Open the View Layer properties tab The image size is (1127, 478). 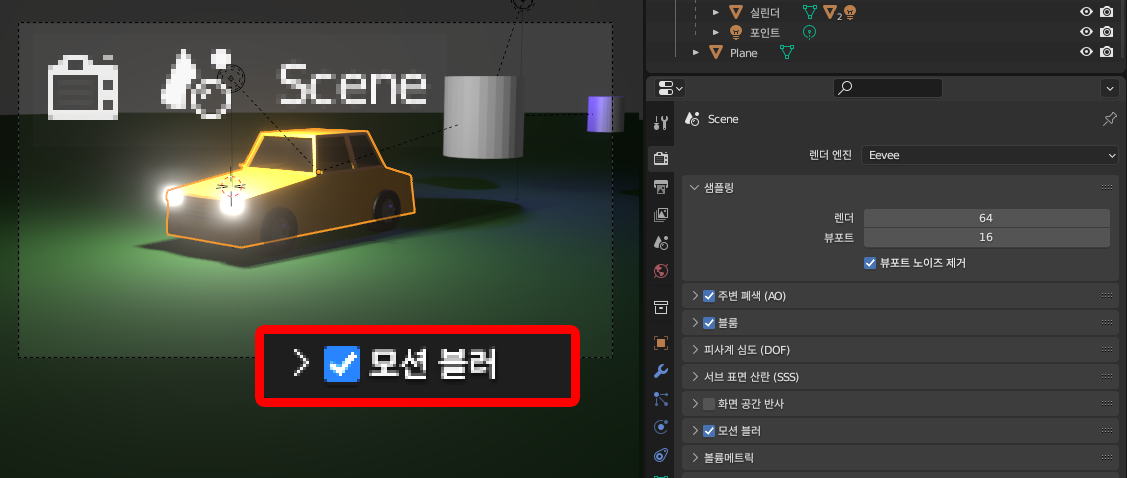point(661,215)
